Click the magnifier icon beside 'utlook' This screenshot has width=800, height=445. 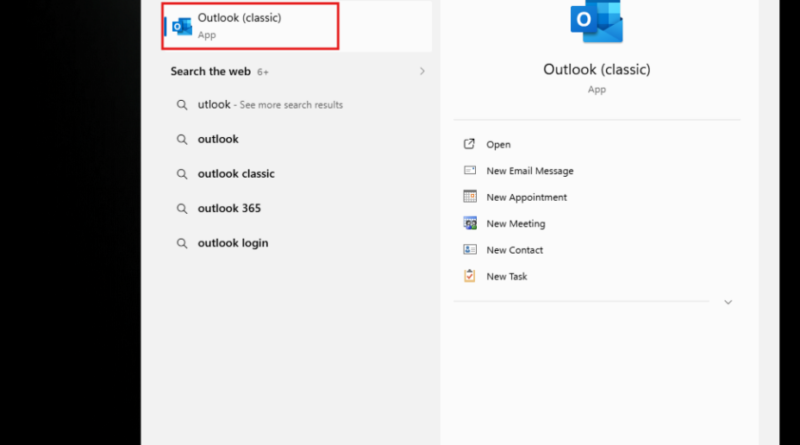pos(182,105)
